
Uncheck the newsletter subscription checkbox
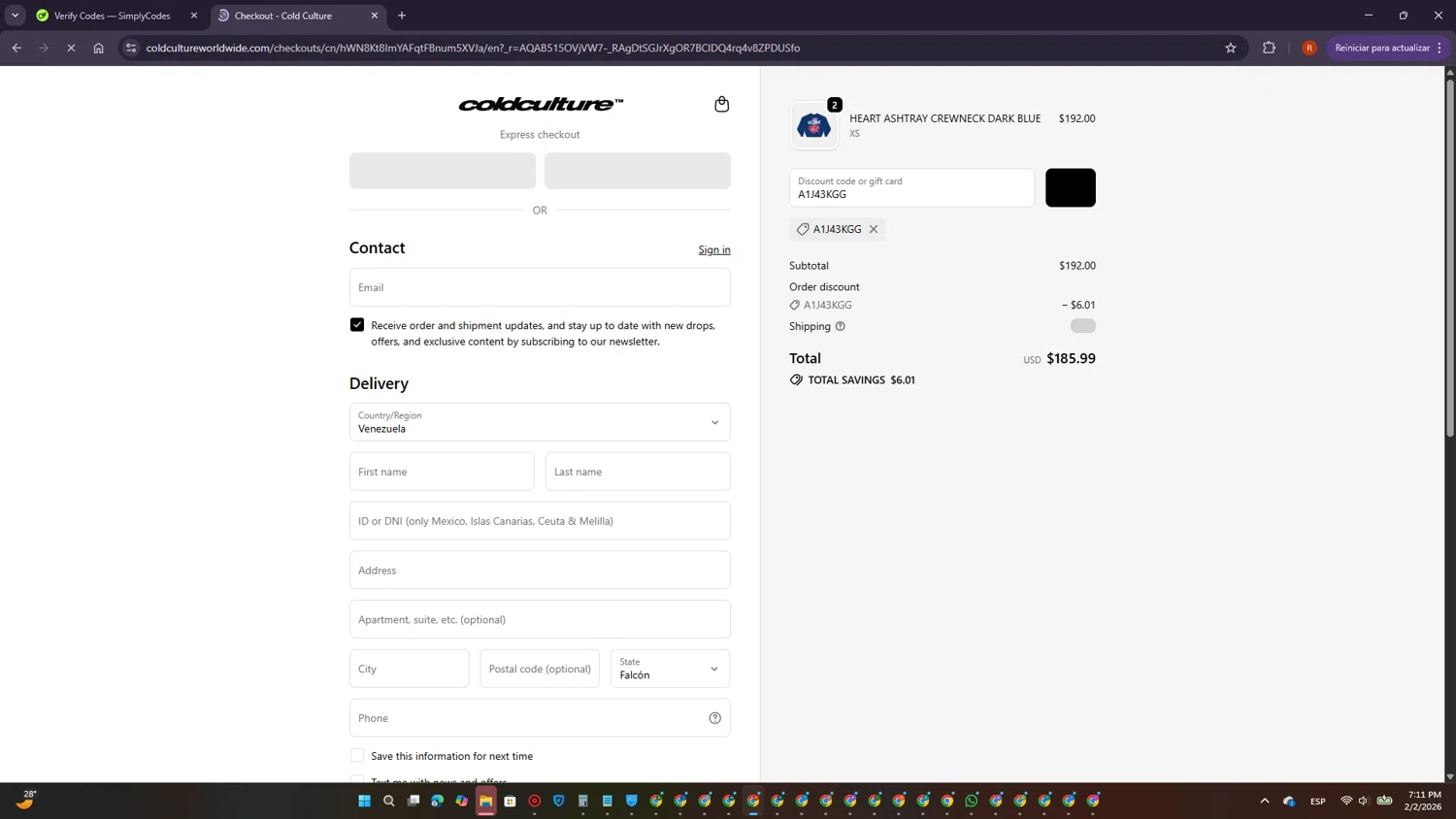[x=357, y=325]
